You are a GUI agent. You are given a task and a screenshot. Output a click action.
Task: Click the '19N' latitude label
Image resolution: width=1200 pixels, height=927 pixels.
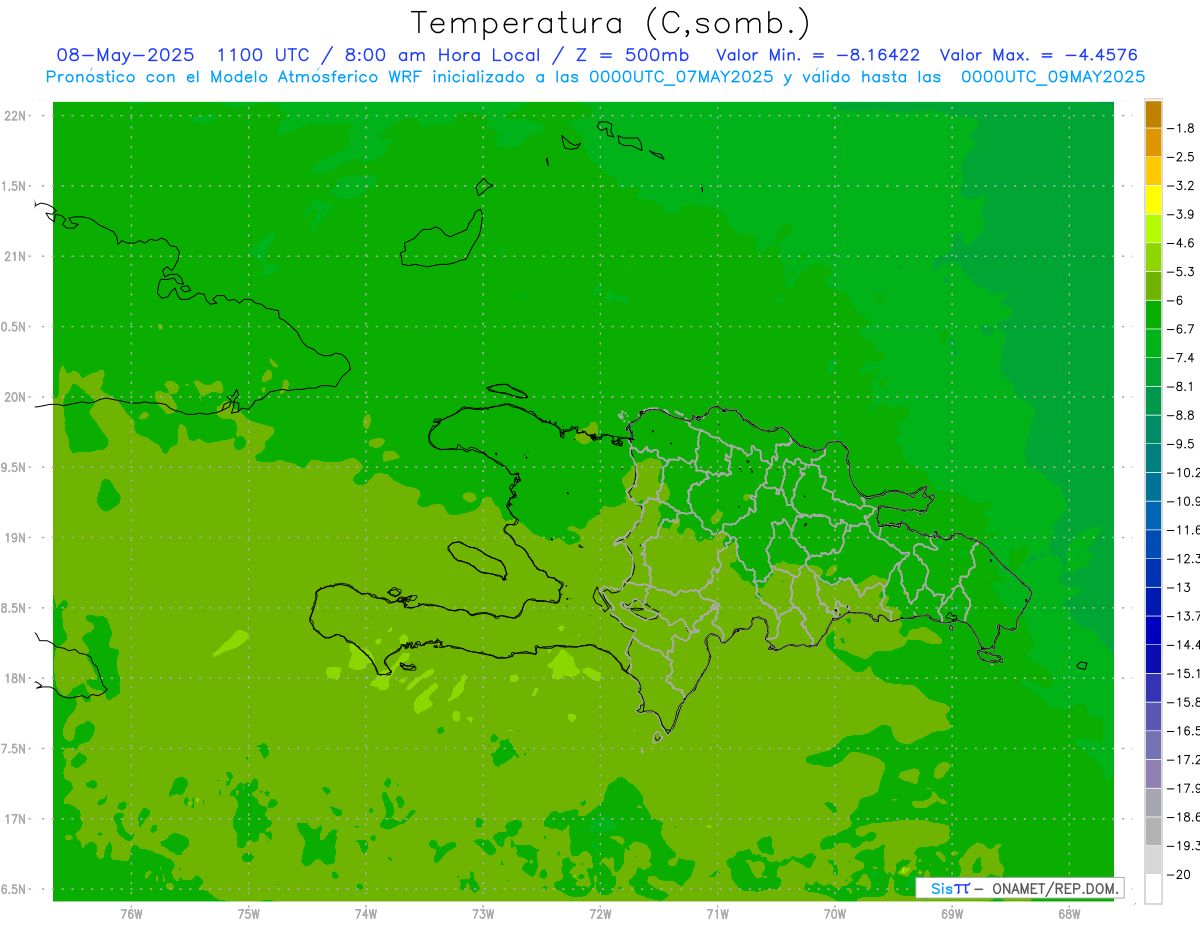point(15,538)
